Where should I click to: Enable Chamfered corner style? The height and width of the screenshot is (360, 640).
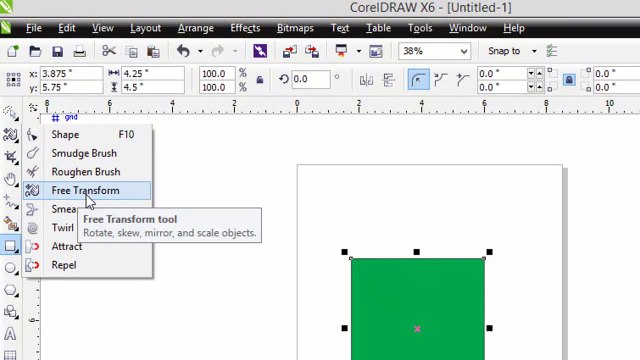pyautogui.click(x=462, y=80)
